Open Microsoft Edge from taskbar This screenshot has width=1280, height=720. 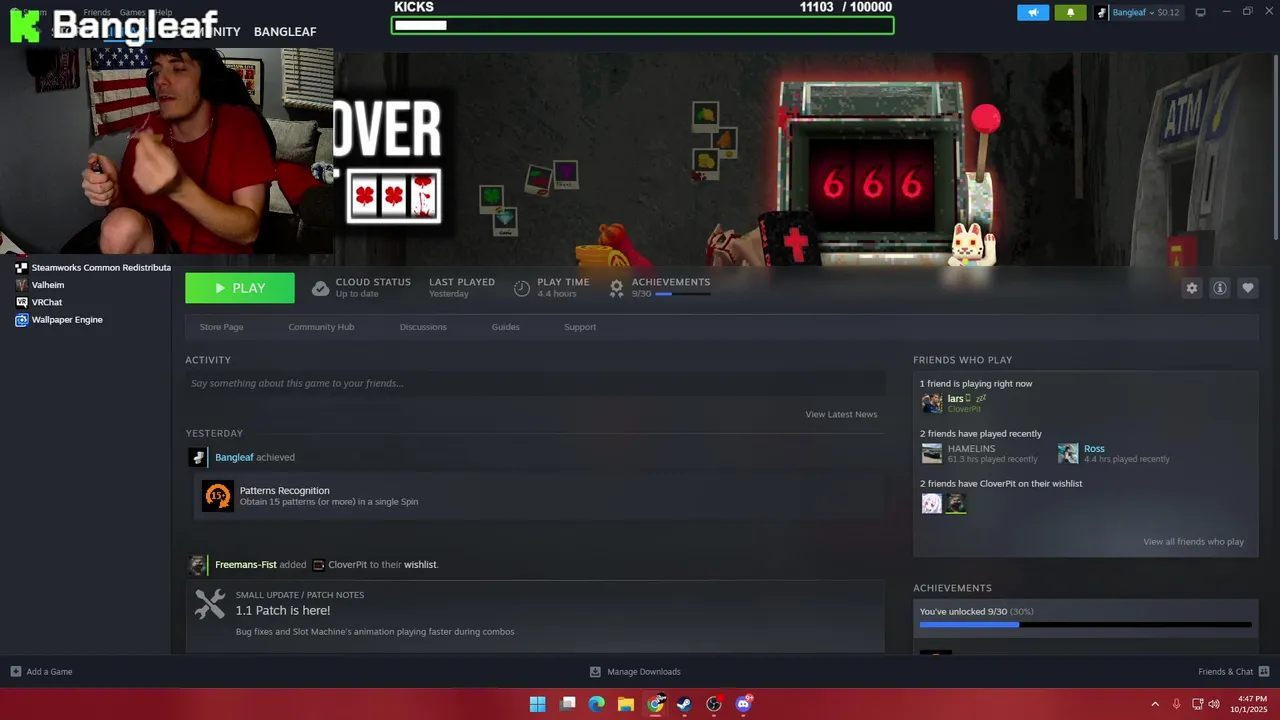tap(596, 704)
